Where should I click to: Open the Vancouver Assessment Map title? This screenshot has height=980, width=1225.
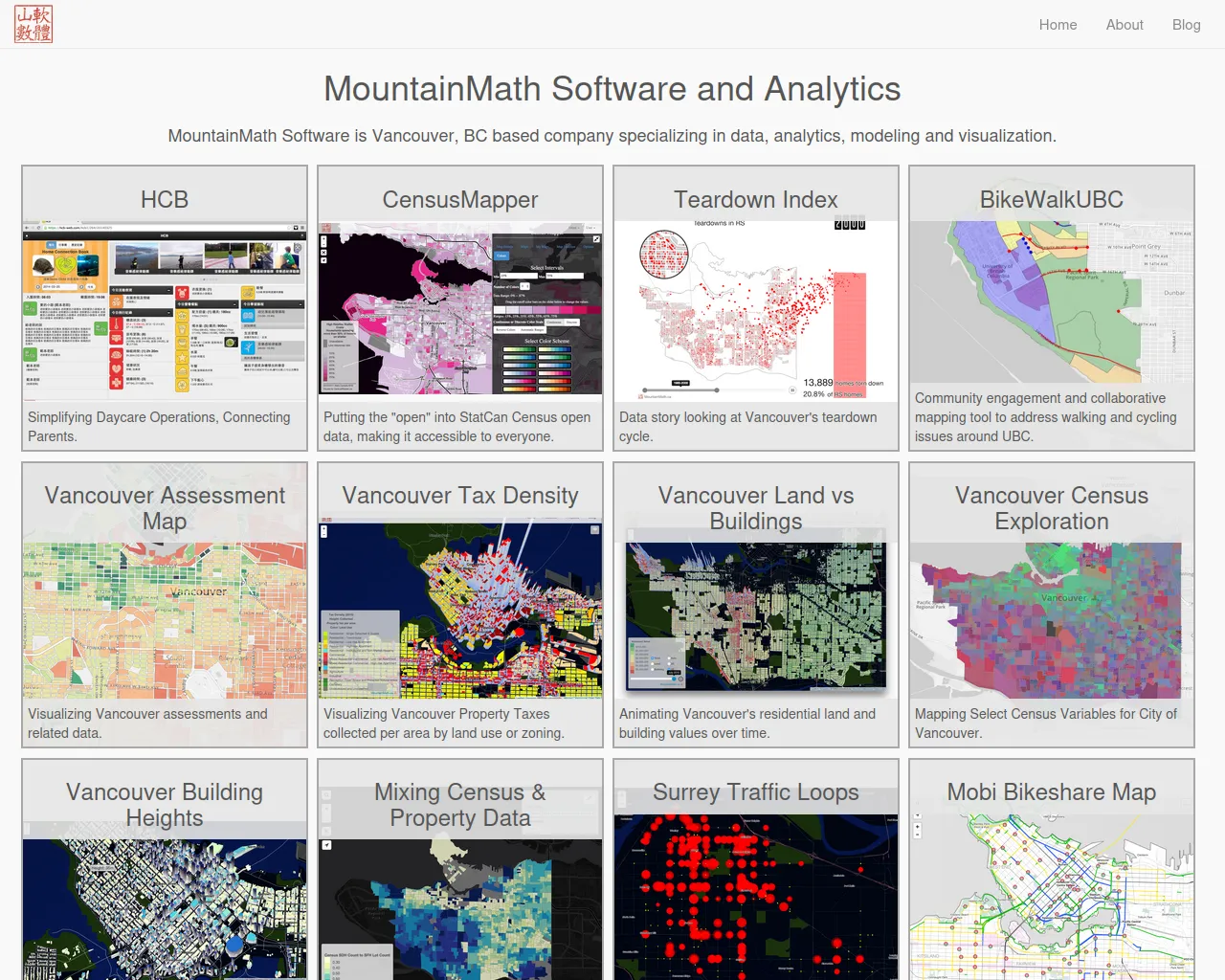(x=165, y=508)
